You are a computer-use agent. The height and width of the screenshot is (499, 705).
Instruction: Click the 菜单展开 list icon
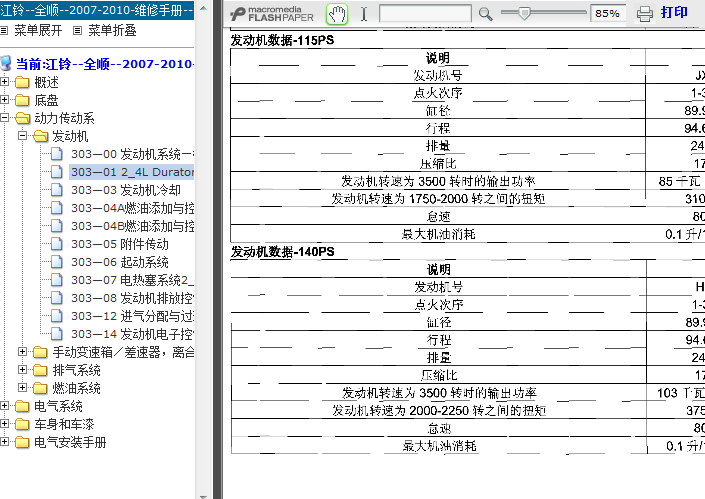click(x=4, y=31)
